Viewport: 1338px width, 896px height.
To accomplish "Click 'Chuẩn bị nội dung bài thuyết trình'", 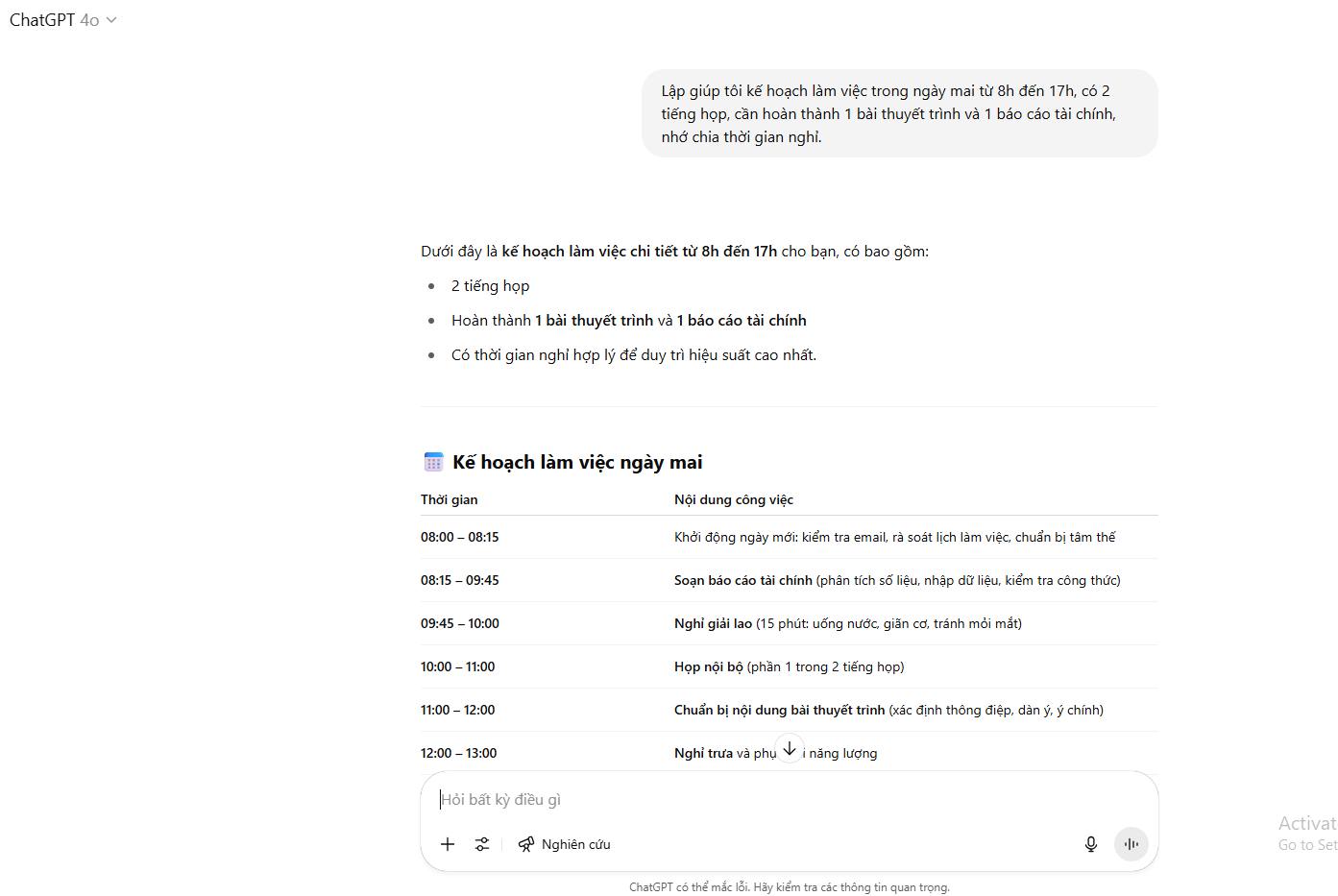I will point(780,710).
